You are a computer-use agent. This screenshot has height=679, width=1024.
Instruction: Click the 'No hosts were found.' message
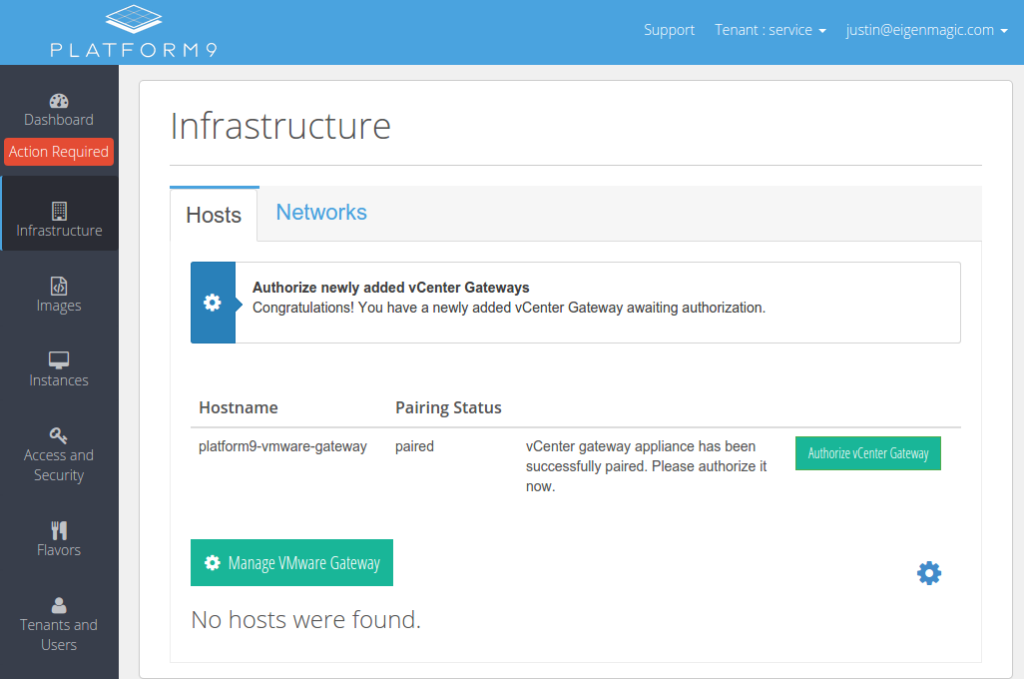pos(306,620)
